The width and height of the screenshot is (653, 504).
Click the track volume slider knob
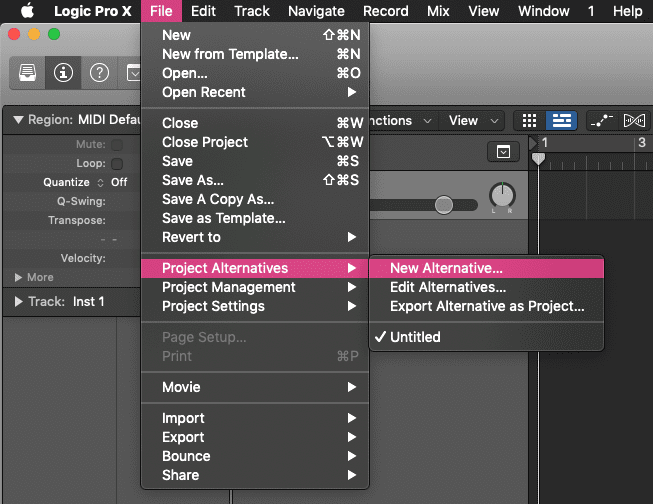444,205
